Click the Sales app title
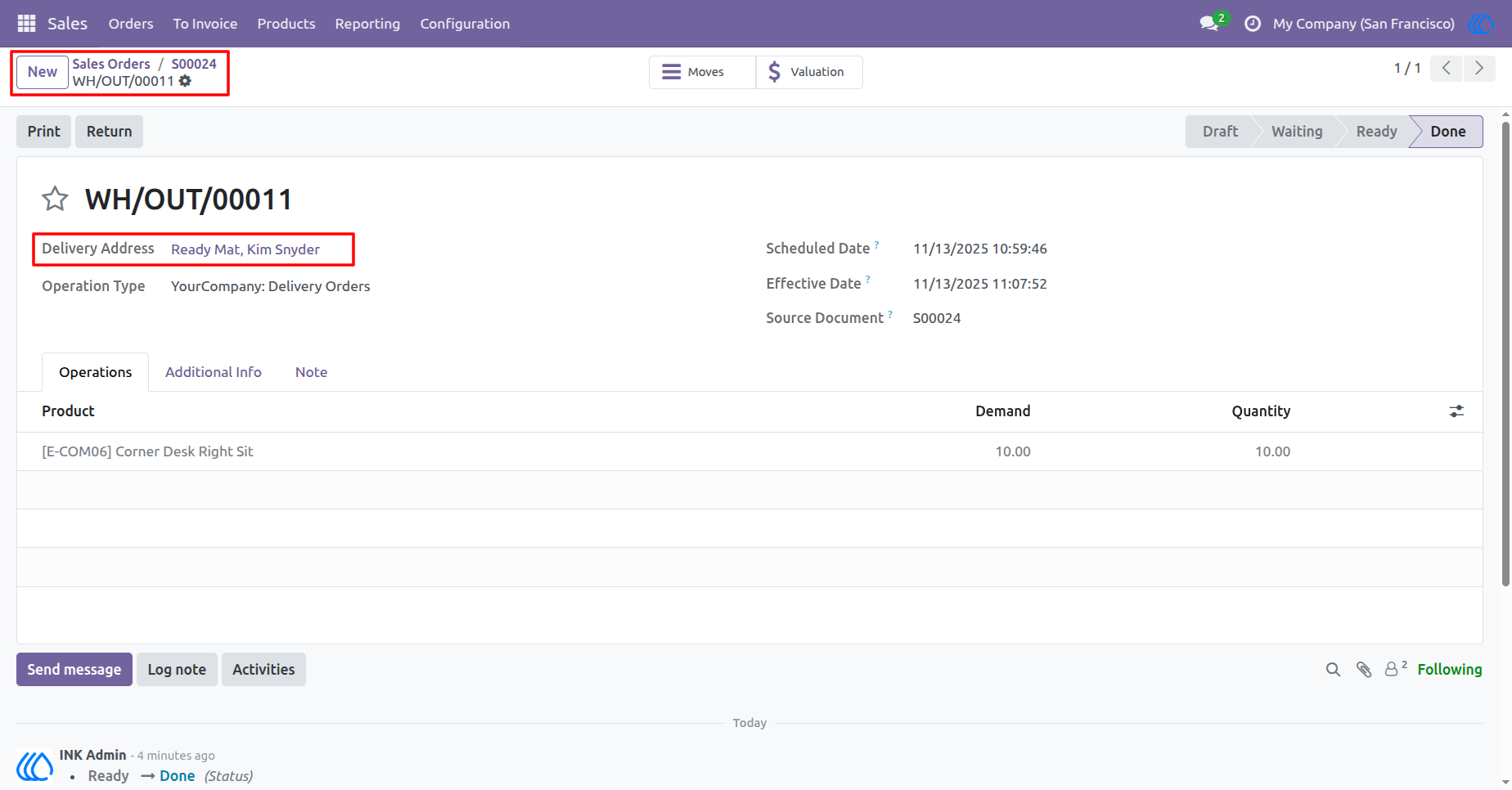The image size is (1512, 790). click(x=67, y=24)
